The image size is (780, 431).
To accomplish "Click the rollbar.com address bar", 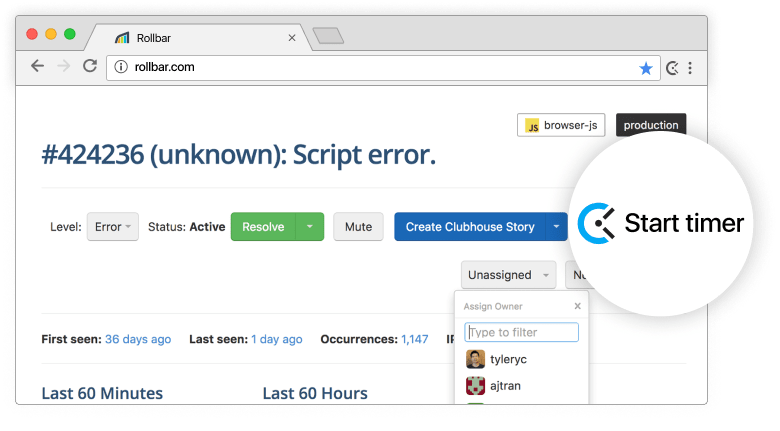I will pos(383,67).
